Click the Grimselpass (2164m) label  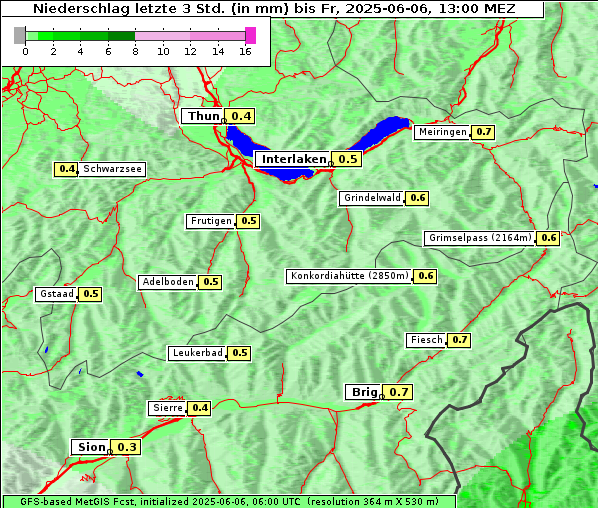(x=479, y=238)
